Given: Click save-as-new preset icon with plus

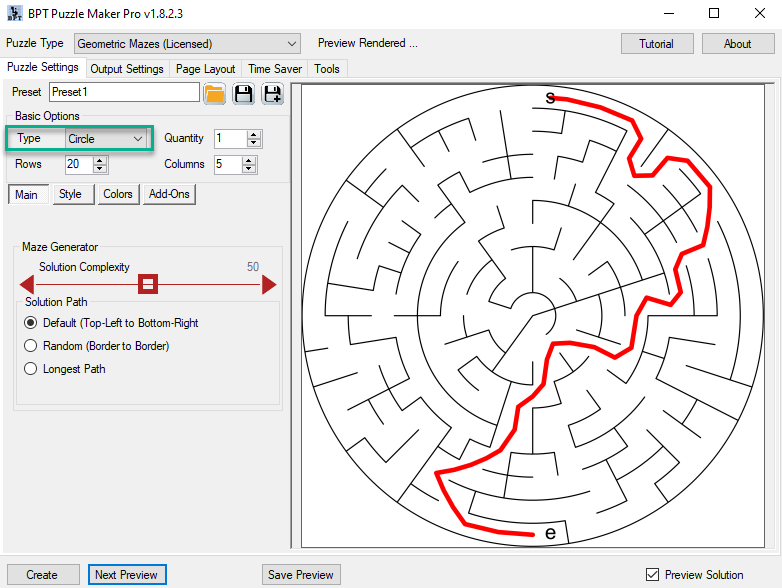Looking at the screenshot, I should coord(272,94).
